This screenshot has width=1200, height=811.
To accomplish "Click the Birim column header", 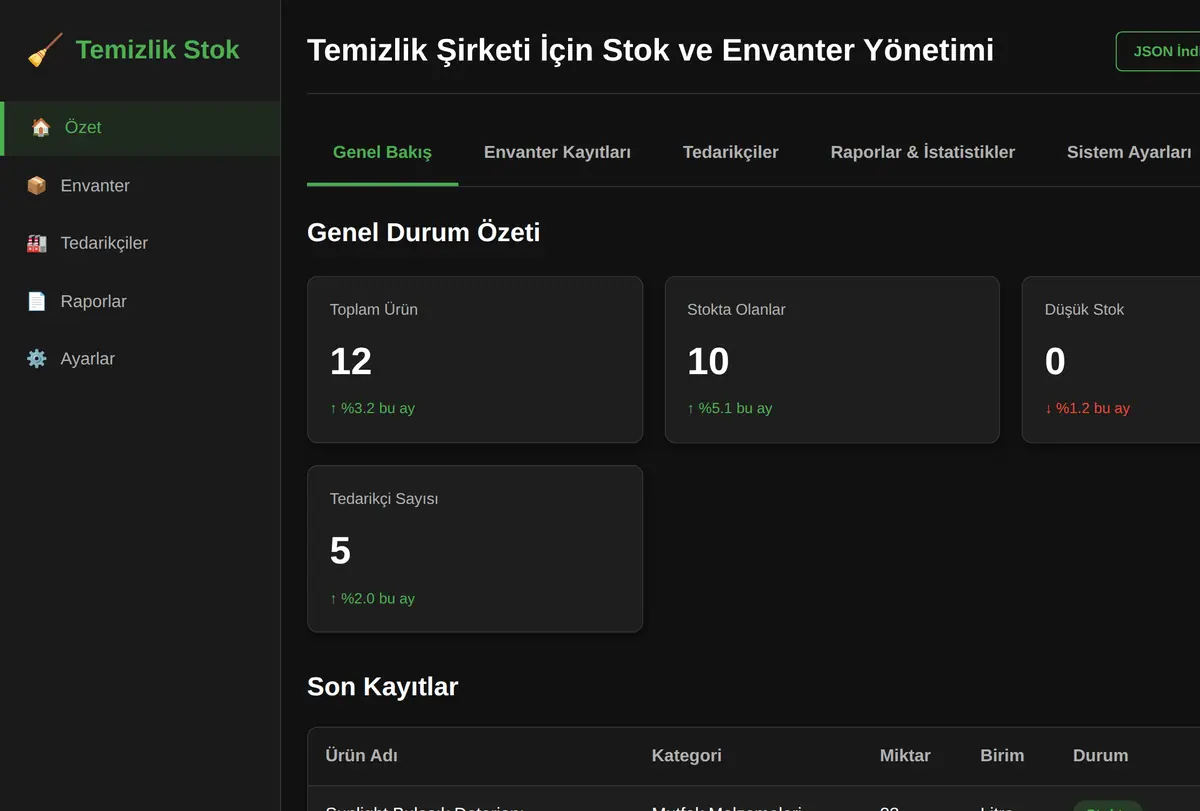I will coord(1002,755).
